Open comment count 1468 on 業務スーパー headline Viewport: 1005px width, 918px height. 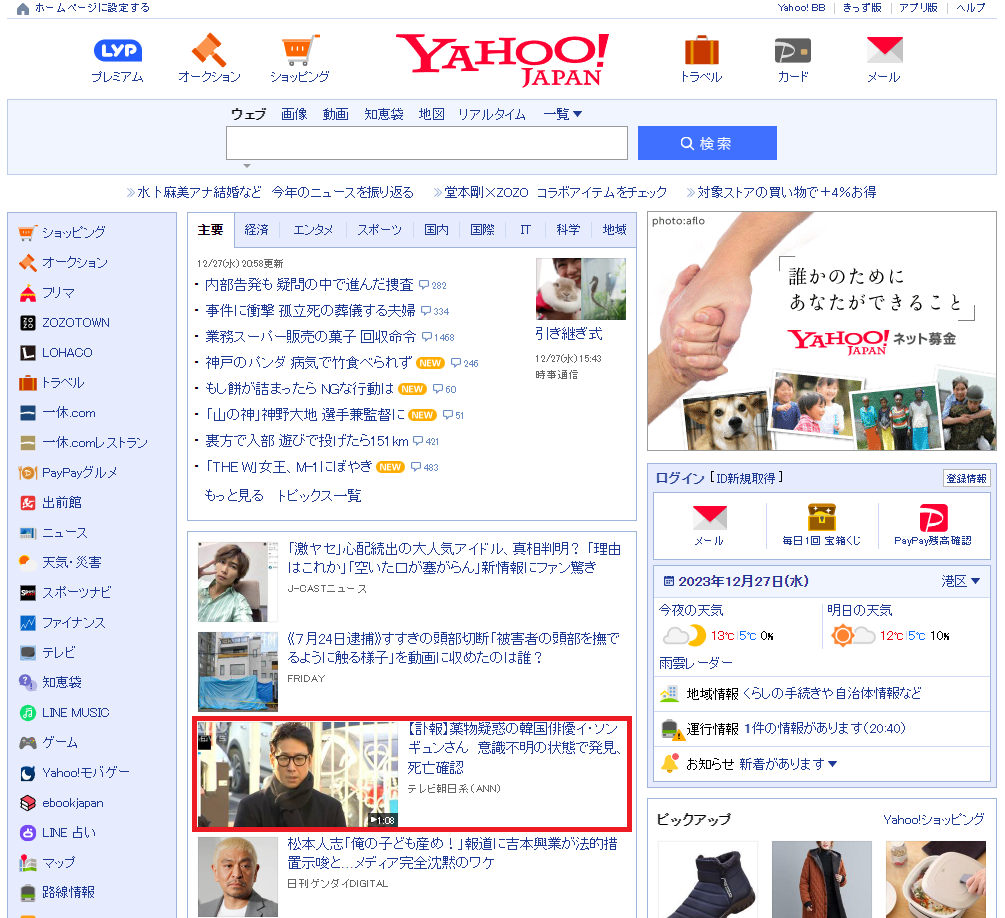[438, 337]
